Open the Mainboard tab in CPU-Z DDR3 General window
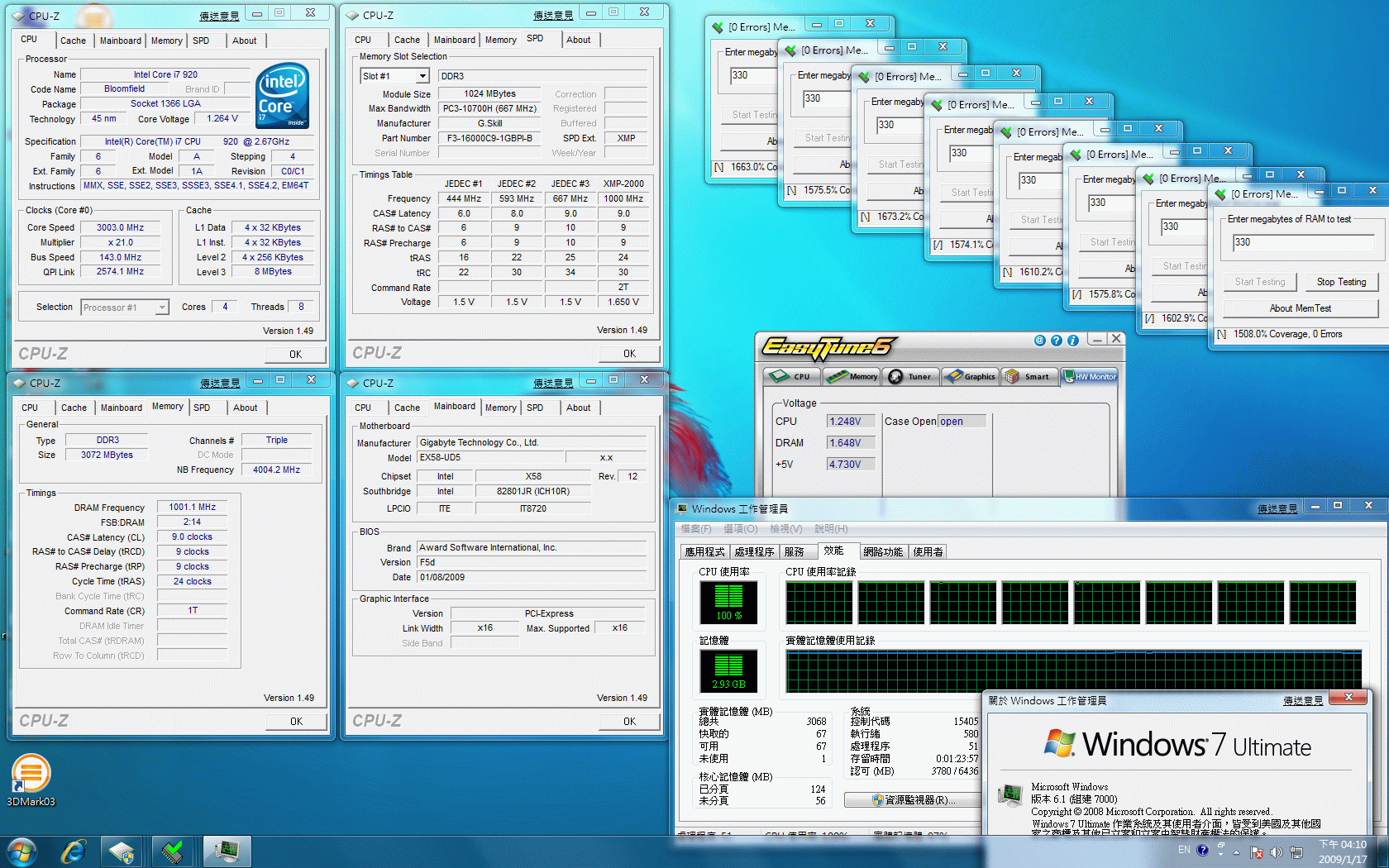This screenshot has height=868, width=1389. [x=122, y=408]
